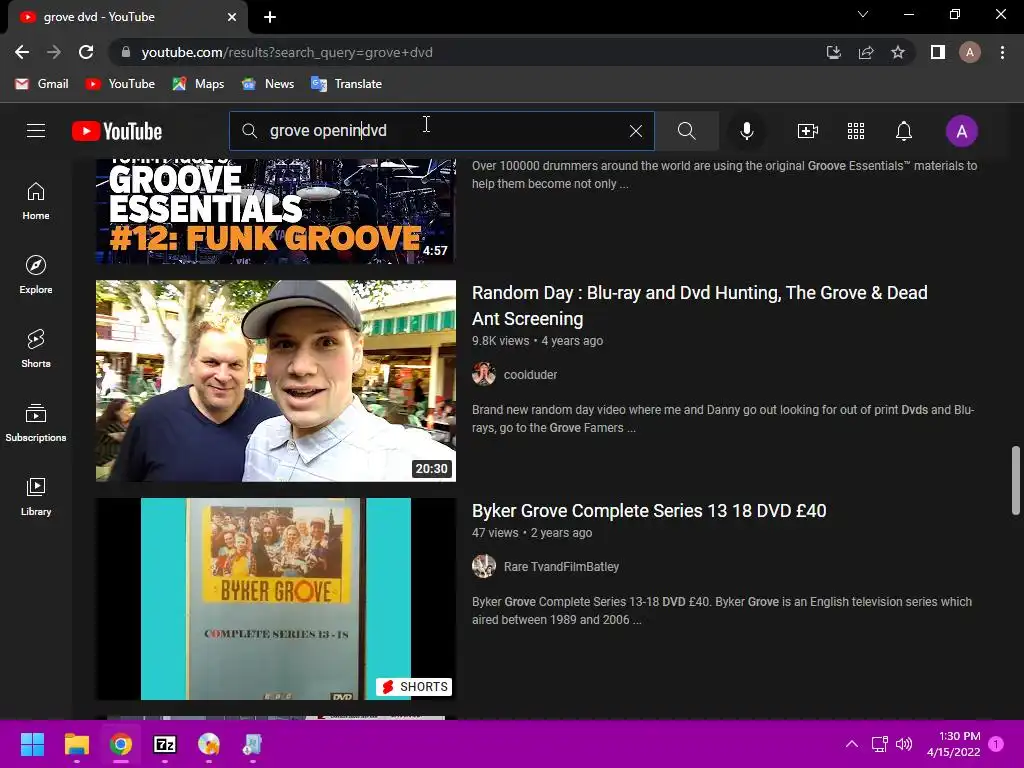Go to Home in the sidebar
The height and width of the screenshot is (768, 1024).
[x=36, y=201]
